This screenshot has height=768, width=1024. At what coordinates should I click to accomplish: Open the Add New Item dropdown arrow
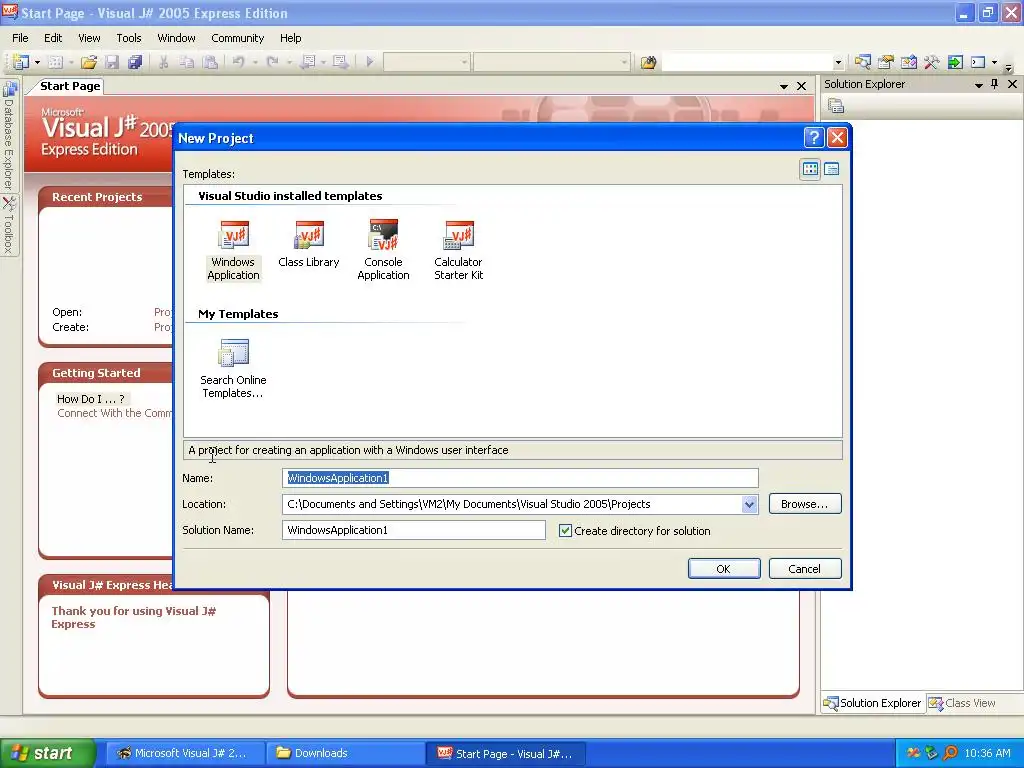click(71, 62)
